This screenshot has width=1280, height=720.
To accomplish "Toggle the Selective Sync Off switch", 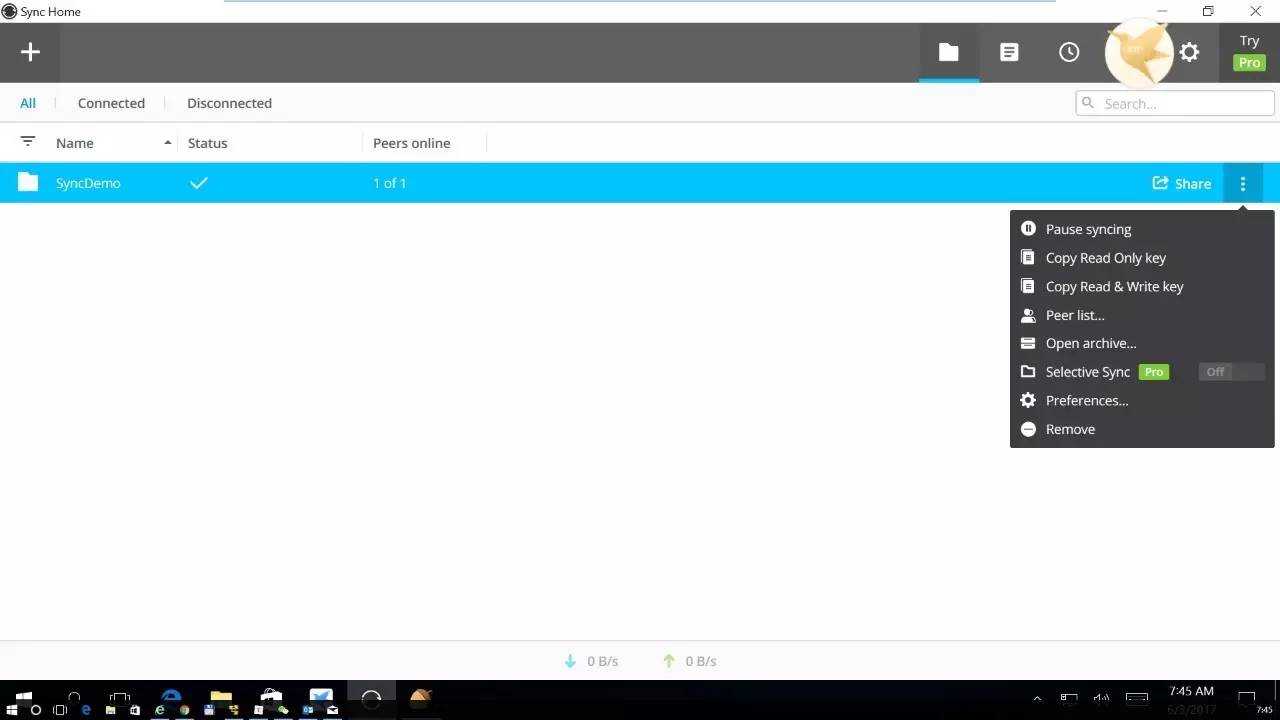I will coord(1232,371).
